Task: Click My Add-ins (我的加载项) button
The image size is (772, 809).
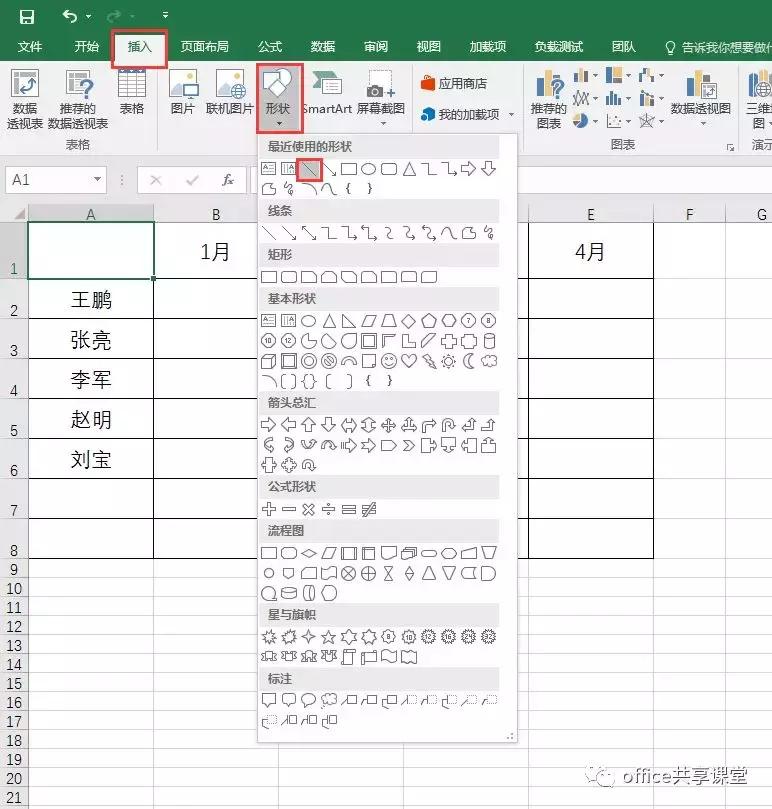Action: (460, 115)
